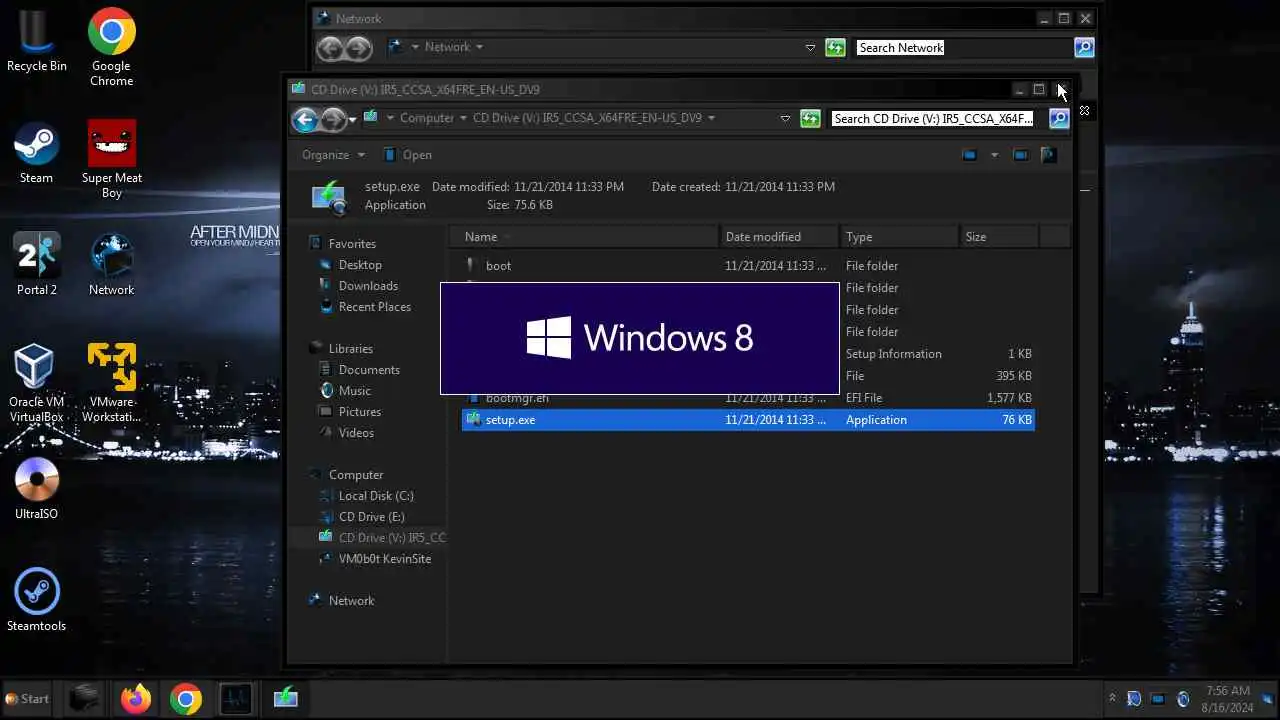Open Chrome from the taskbar
1280x720 pixels.
point(185,698)
